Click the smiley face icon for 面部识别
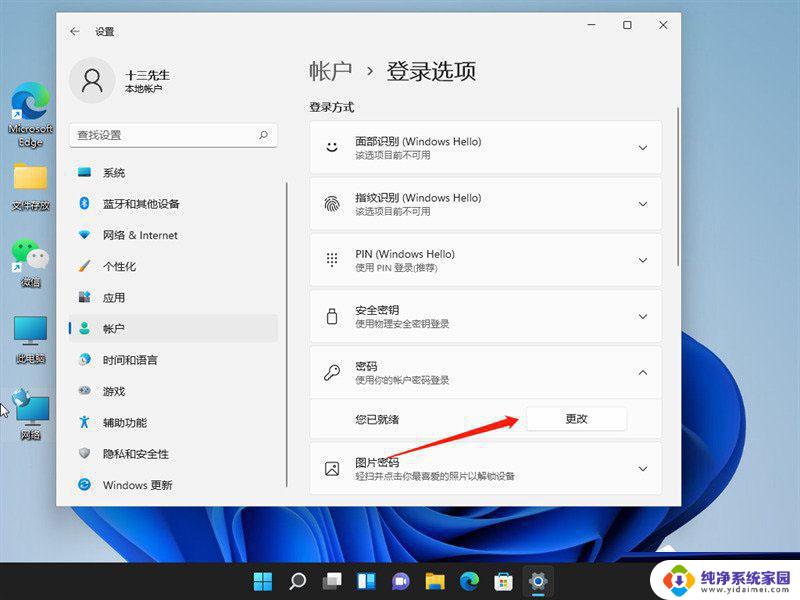Screen dimensions: 800x600 pyautogui.click(x=332, y=147)
